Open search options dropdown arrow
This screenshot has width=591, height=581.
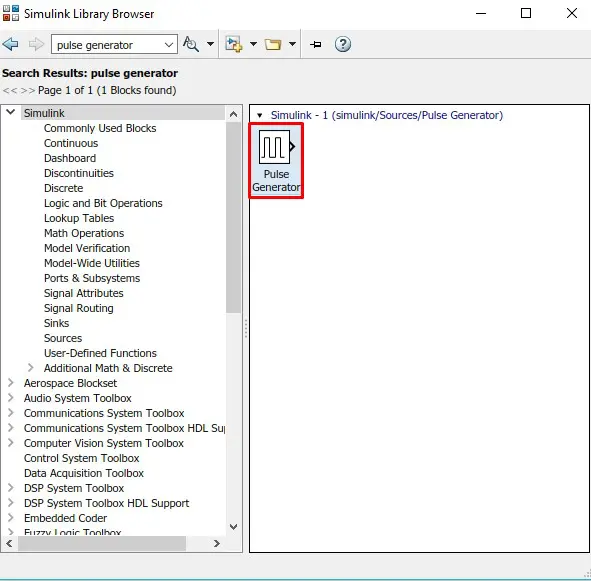click(210, 44)
